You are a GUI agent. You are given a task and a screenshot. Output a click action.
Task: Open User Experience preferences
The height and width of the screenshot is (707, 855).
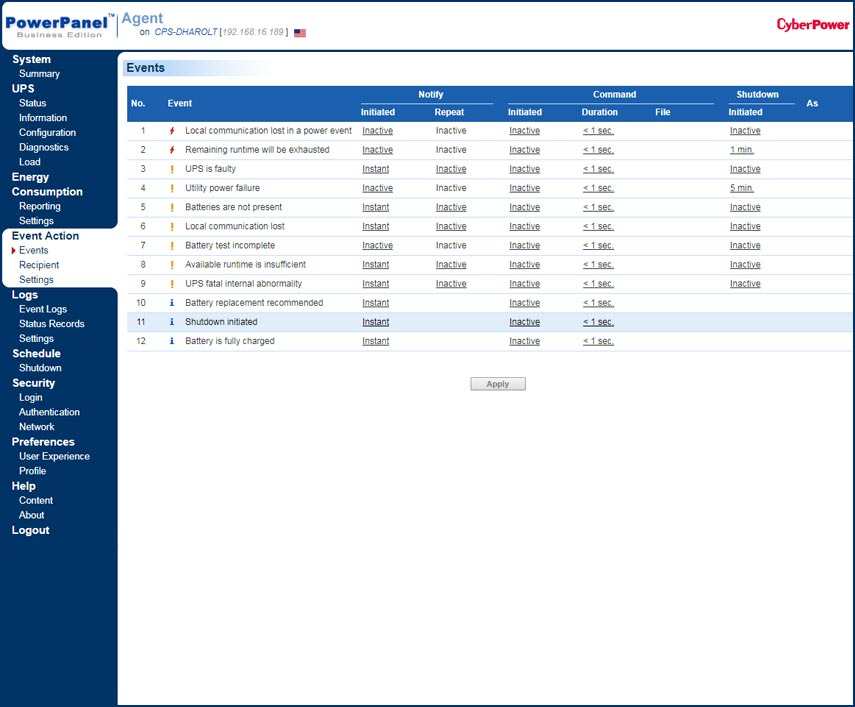click(x=55, y=456)
